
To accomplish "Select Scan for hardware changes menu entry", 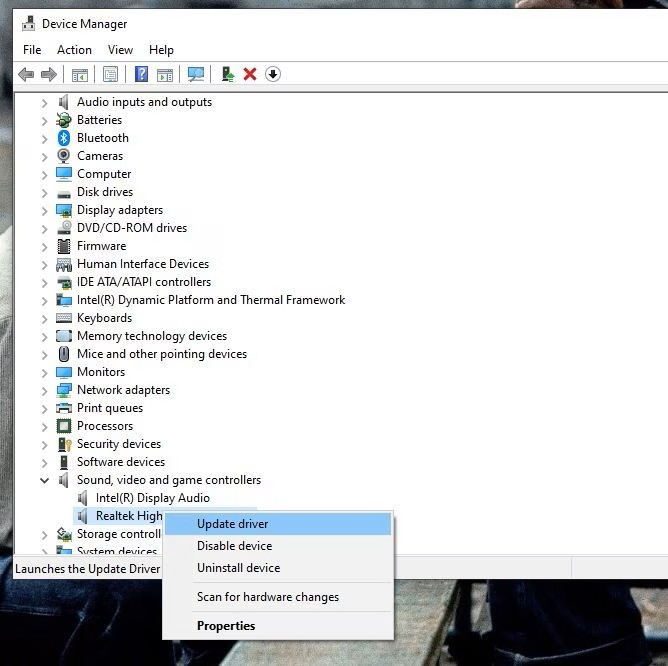I will [278, 597].
